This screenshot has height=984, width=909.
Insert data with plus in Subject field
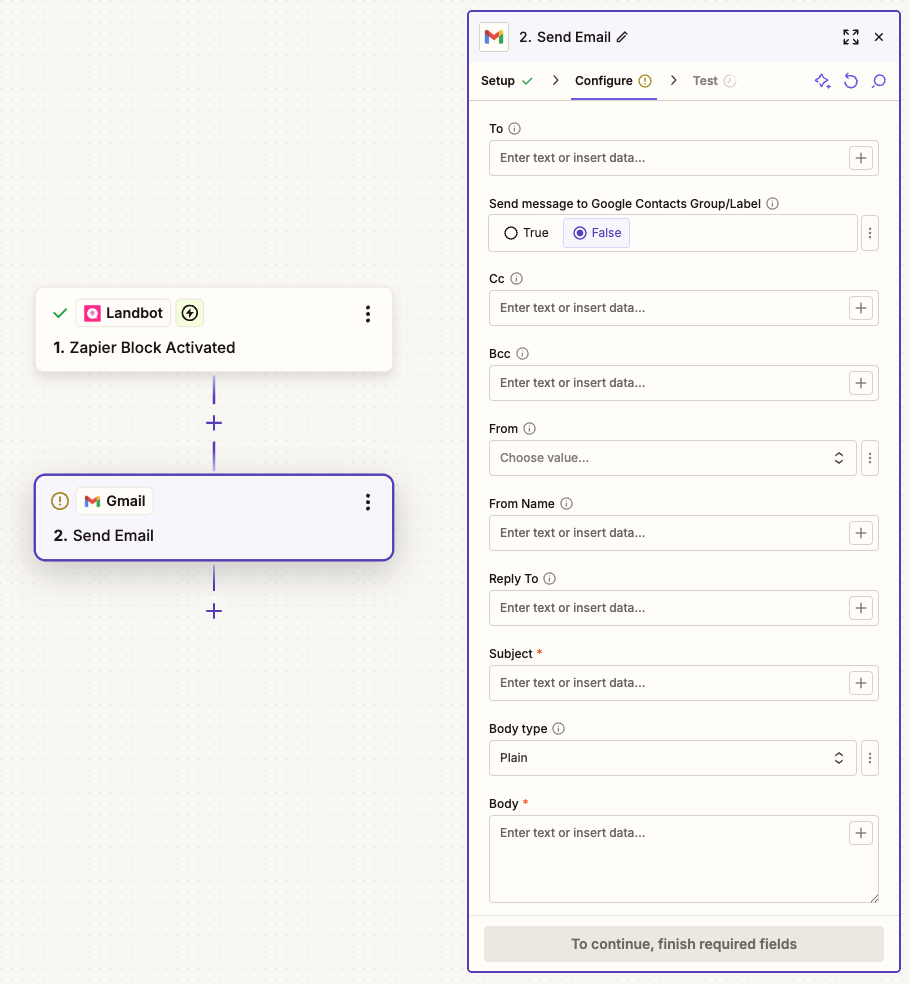(x=861, y=683)
